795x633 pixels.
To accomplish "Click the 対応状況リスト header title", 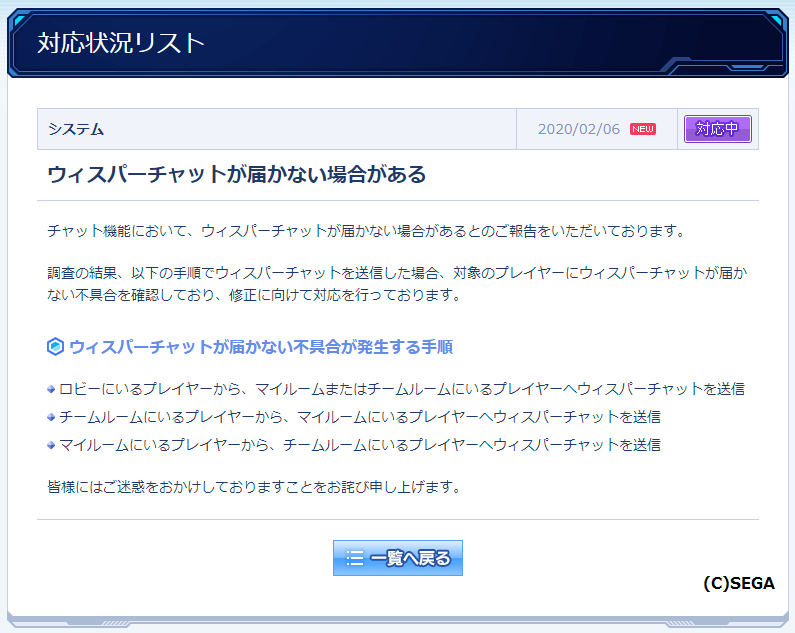I will click(121, 43).
